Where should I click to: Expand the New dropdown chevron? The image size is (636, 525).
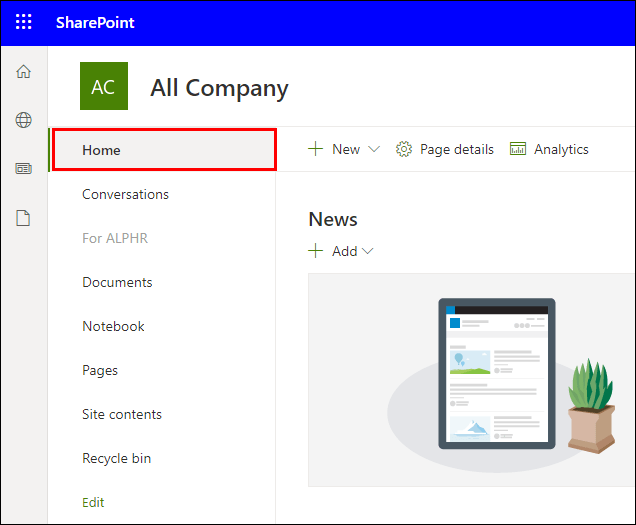click(374, 149)
